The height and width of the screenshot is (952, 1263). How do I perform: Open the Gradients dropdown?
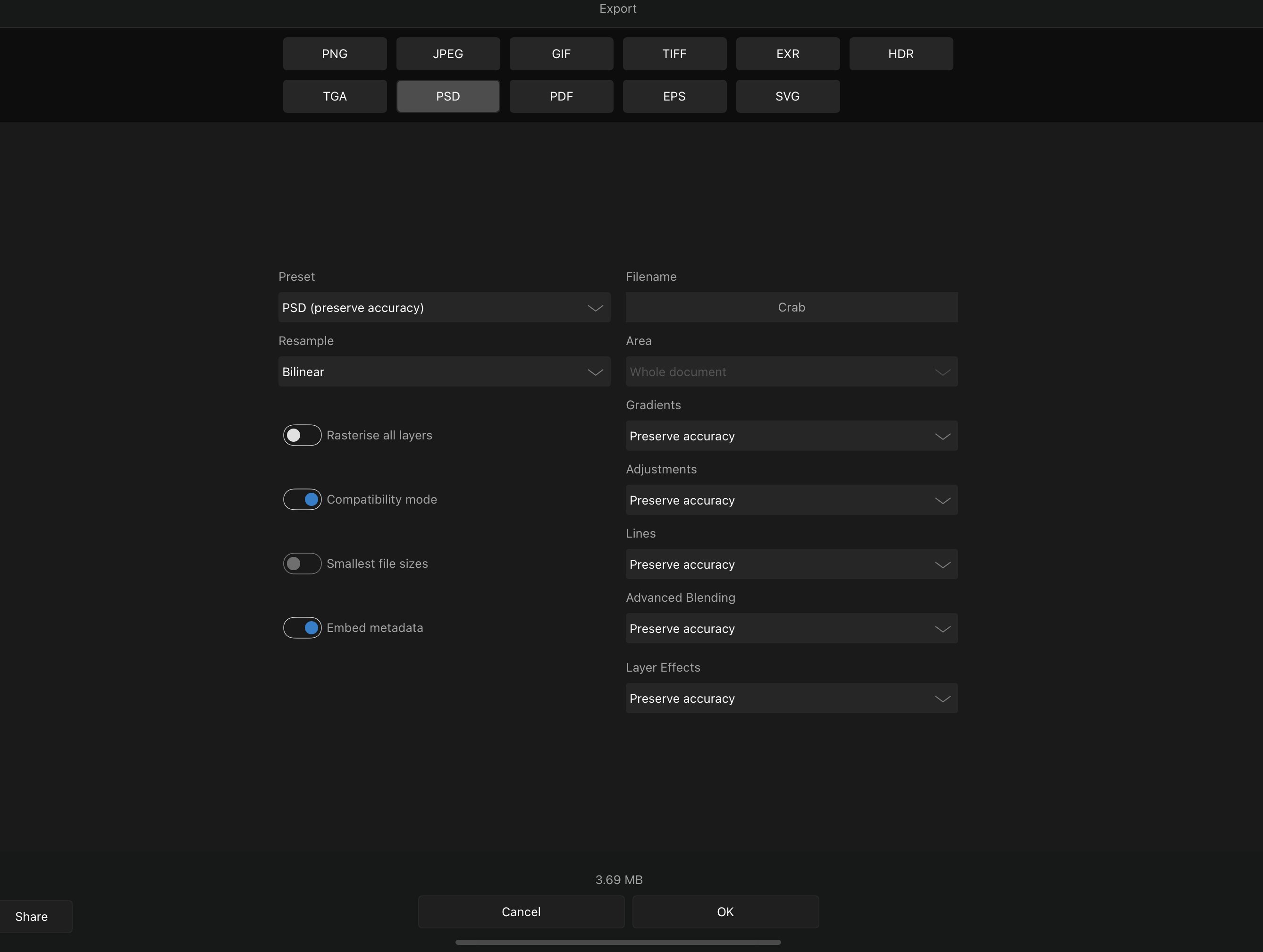tap(791, 436)
